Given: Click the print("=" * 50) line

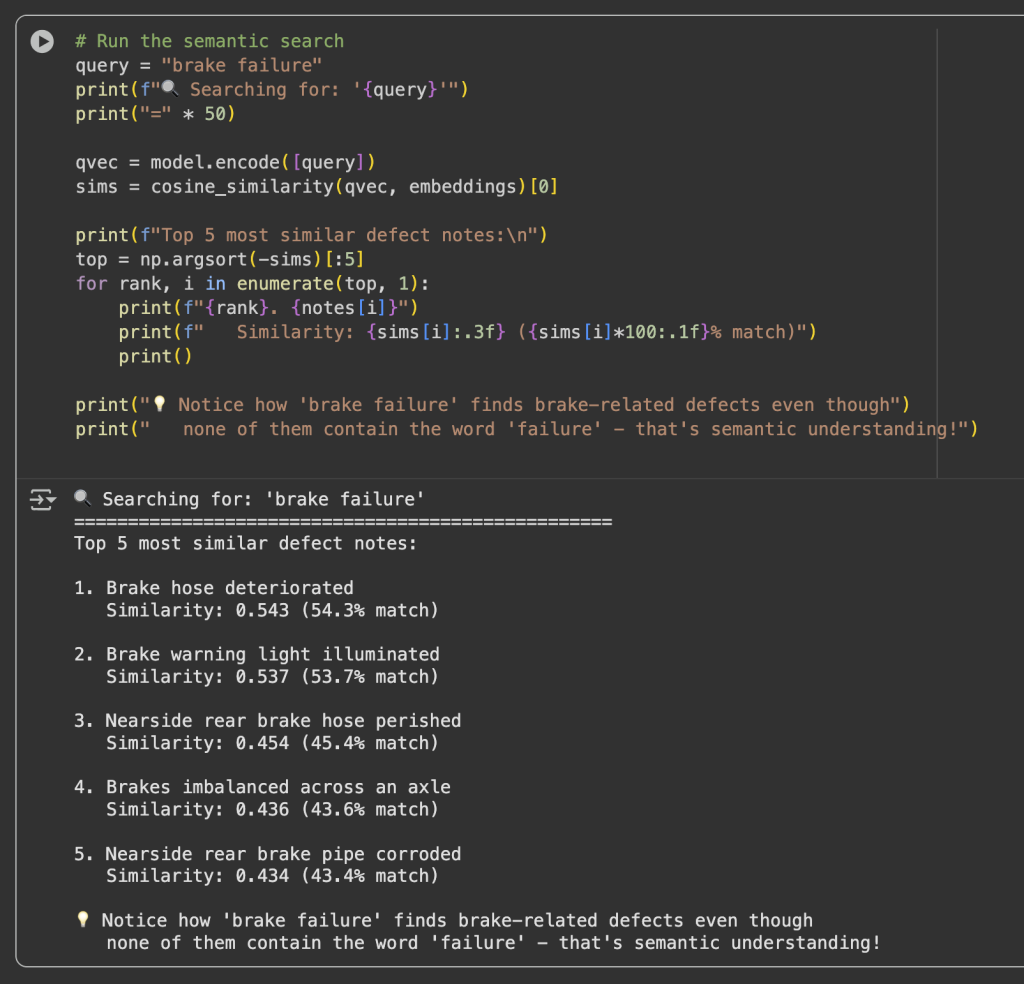Looking at the screenshot, I should (155, 114).
